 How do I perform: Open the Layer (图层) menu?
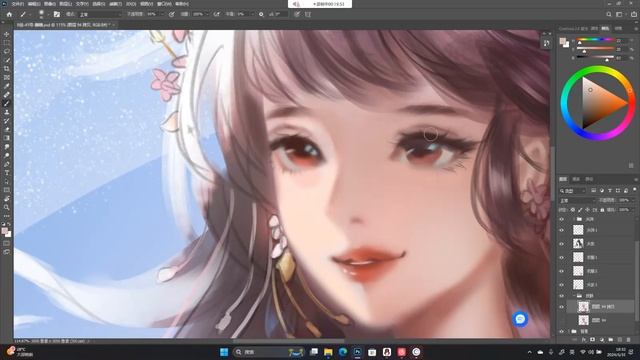pos(66,4)
